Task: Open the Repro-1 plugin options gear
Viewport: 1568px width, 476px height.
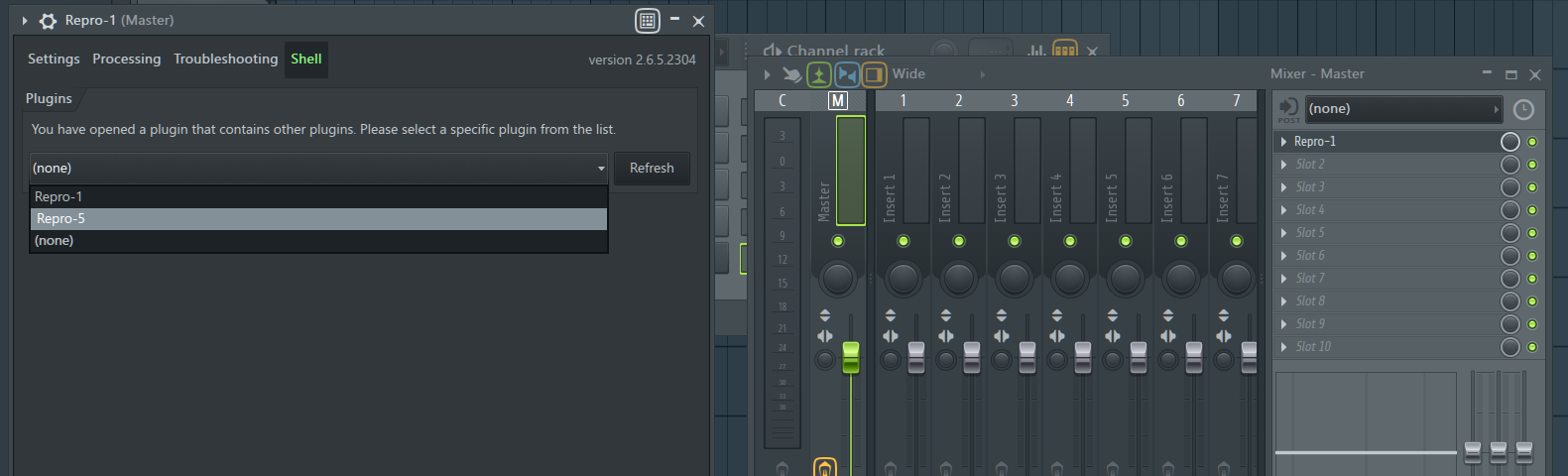Action: pyautogui.click(x=48, y=21)
